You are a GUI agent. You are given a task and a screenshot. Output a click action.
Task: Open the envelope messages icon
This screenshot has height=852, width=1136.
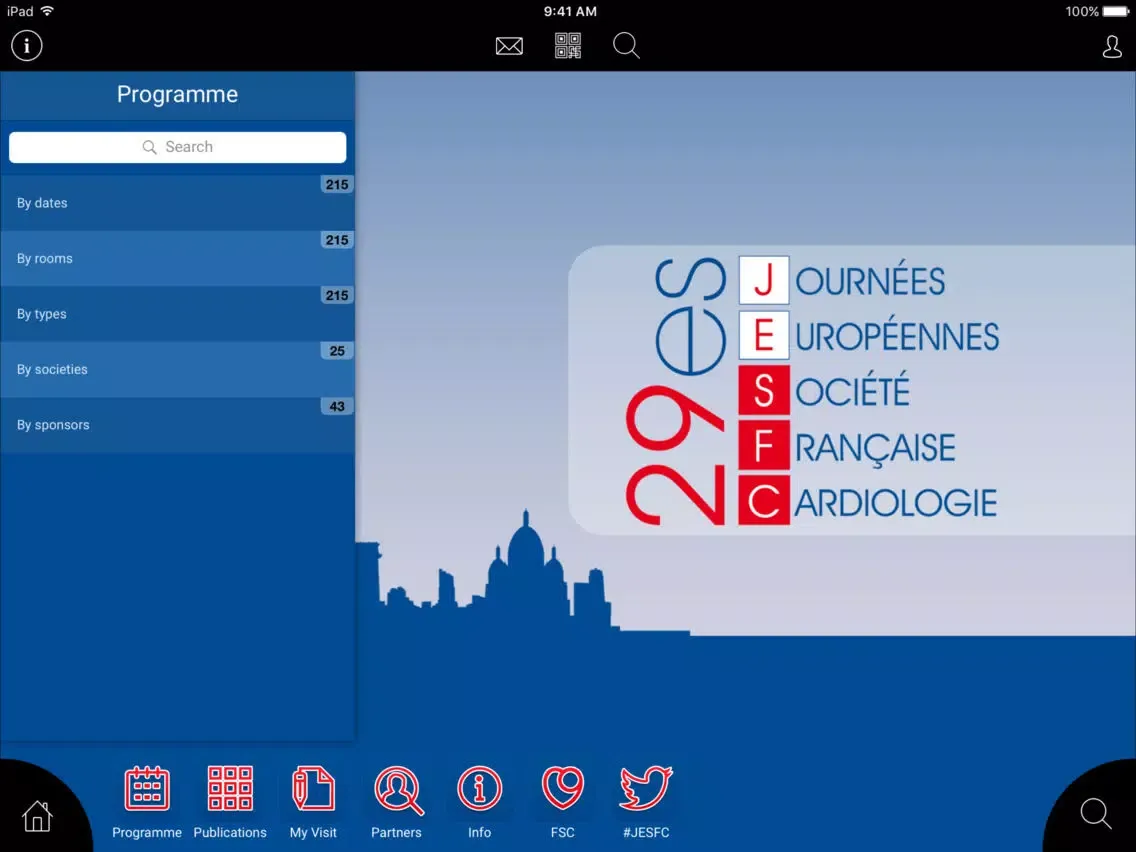coord(509,46)
